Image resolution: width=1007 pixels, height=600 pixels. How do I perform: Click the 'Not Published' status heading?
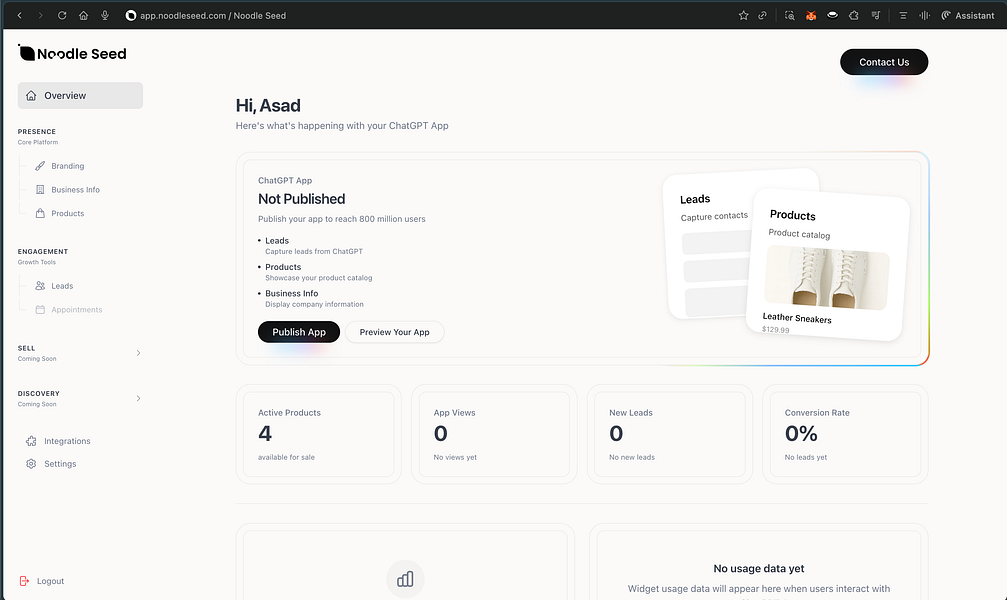pyautogui.click(x=301, y=199)
